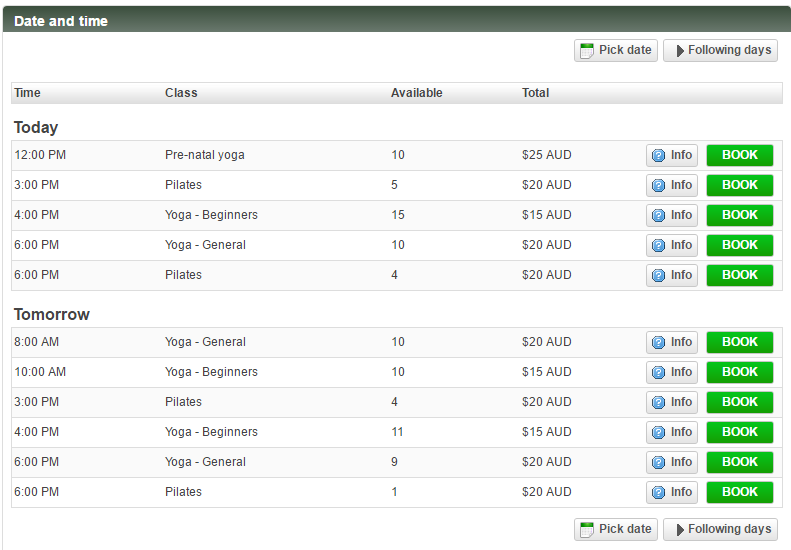This screenshot has width=791, height=550.
Task: Click the calendar icon on top Pick date
Action: [587, 51]
